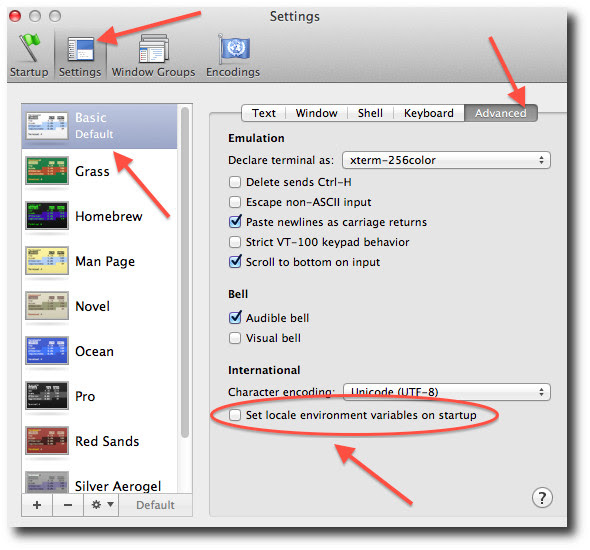Screen dimensions: 590x550
Task: Add a new profile with plus button
Action: coord(37,505)
